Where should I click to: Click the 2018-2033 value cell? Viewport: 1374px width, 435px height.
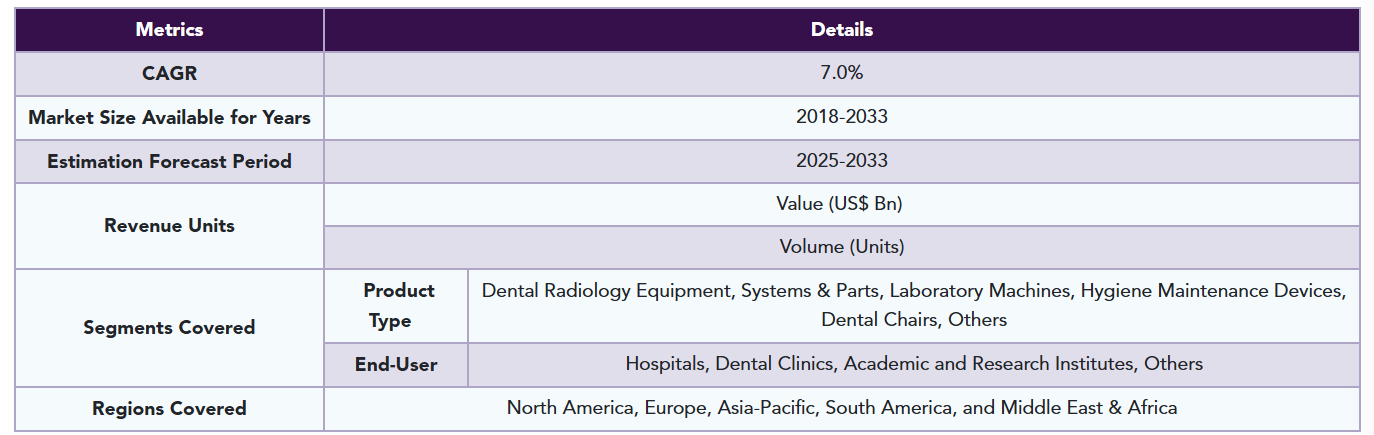coord(841,117)
